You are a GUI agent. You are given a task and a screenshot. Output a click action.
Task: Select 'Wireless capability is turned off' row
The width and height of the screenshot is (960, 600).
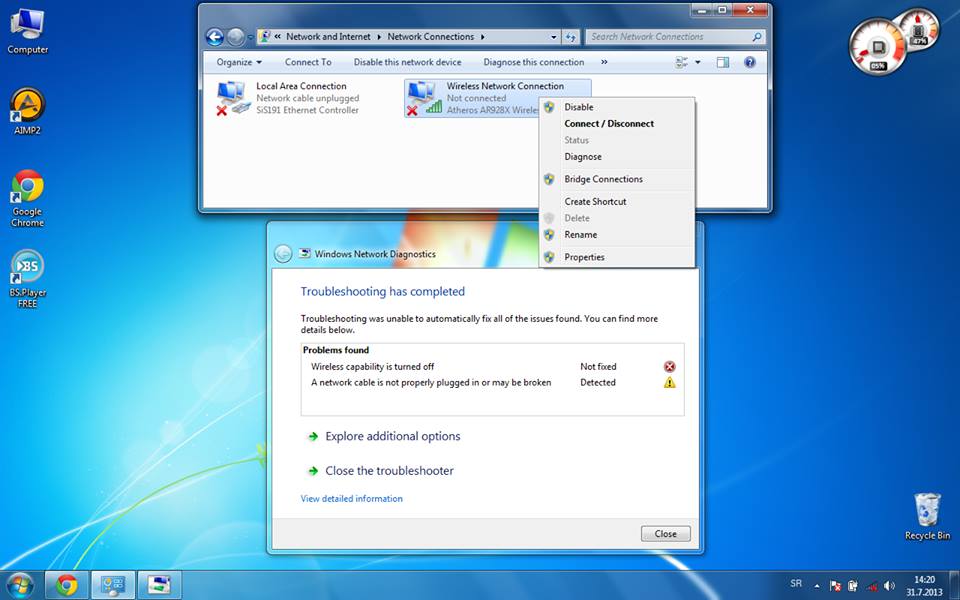click(x=492, y=367)
